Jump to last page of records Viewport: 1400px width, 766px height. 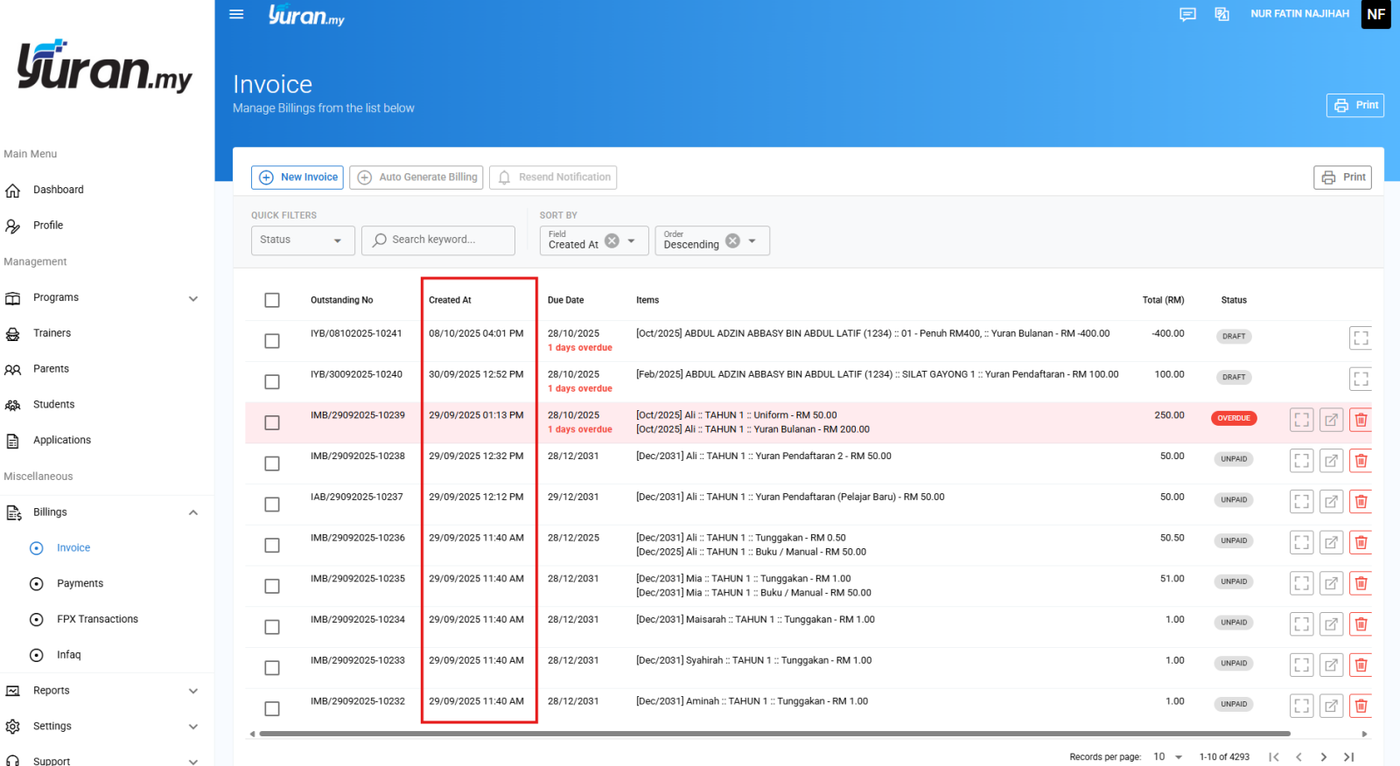click(1348, 757)
